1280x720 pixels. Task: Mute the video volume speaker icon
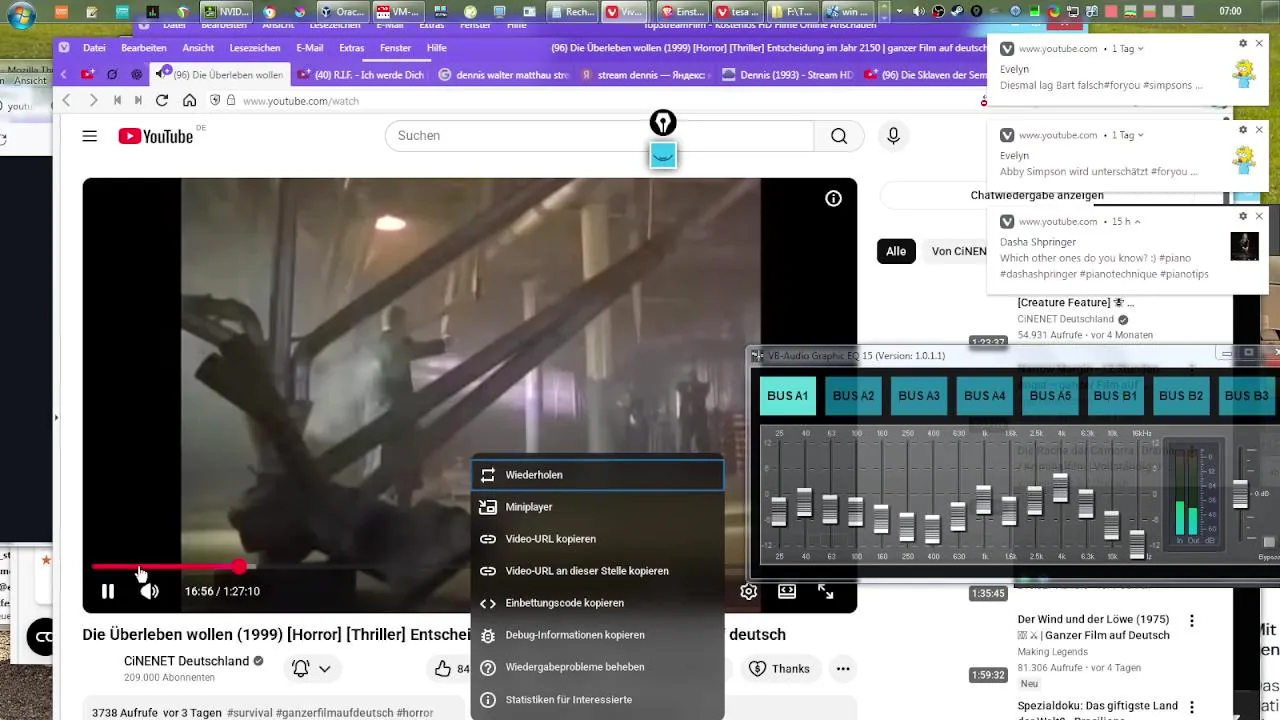149,591
